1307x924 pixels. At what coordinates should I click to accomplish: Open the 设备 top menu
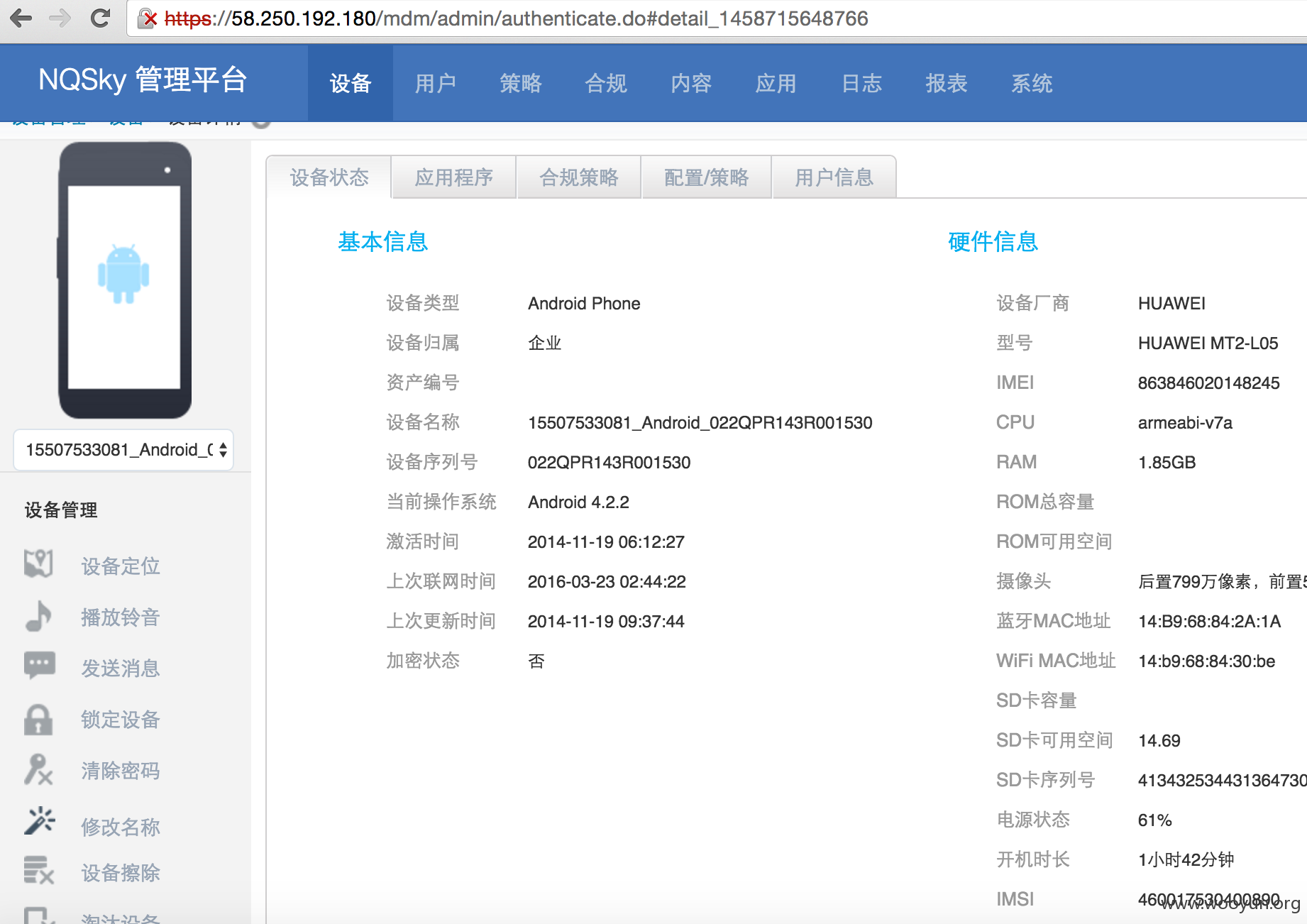tap(351, 83)
